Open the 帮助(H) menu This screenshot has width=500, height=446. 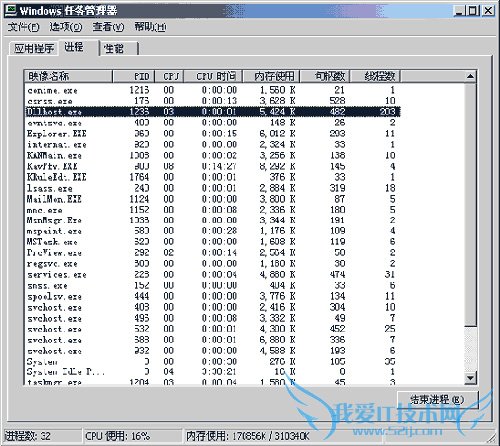point(150,27)
